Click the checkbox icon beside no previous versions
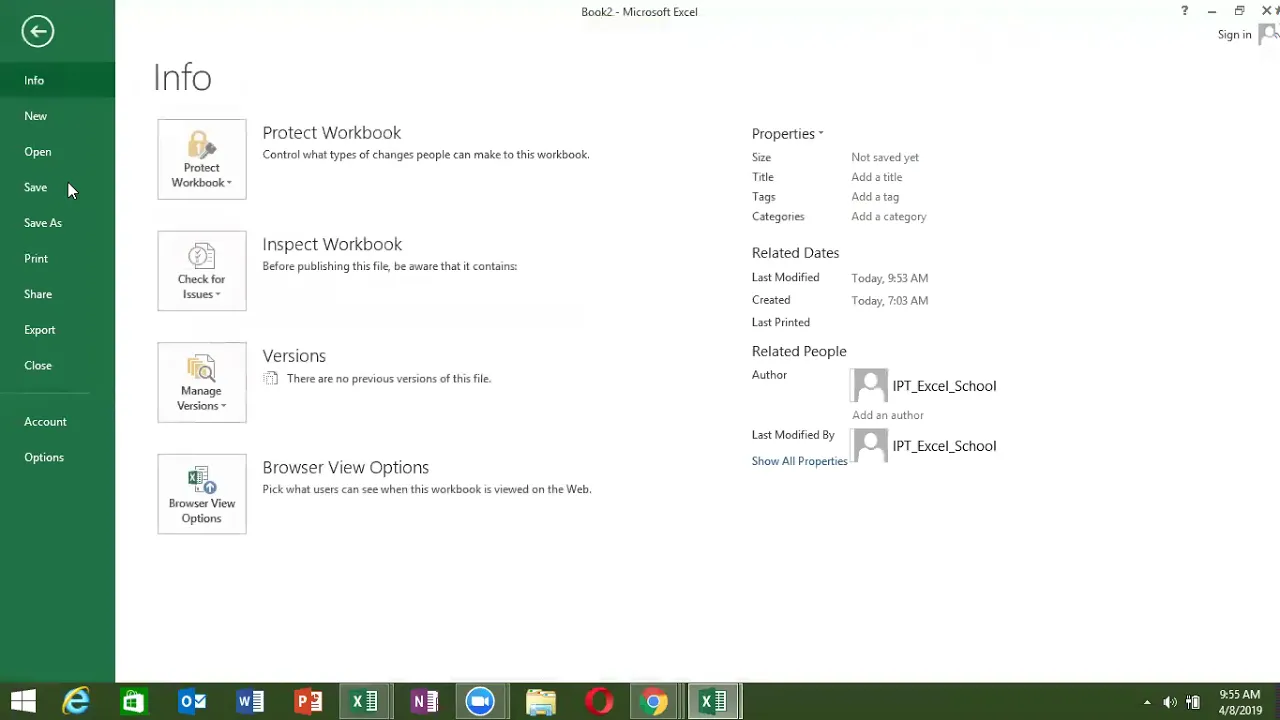 coord(271,378)
